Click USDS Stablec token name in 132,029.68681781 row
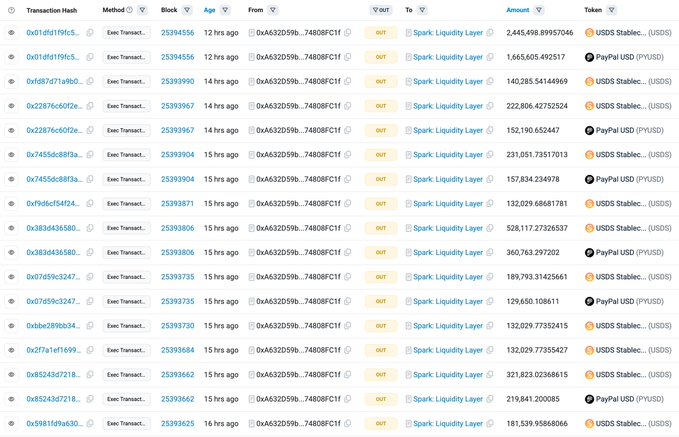This screenshot has width=679, height=437. [621, 204]
